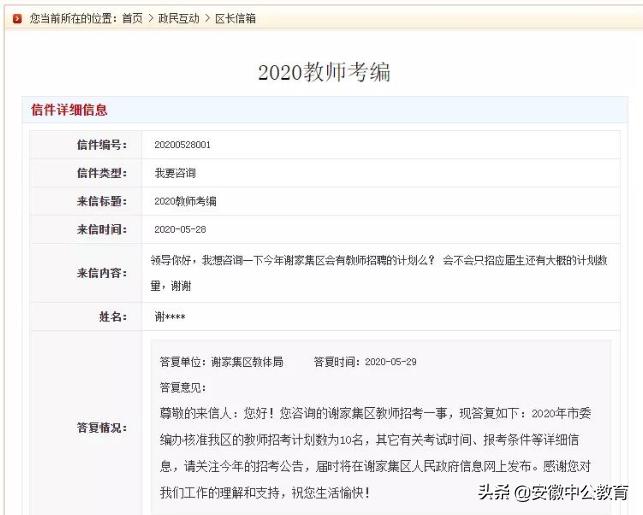
Task: Open the 政民互动 breadcrumb link
Action: click(x=178, y=19)
